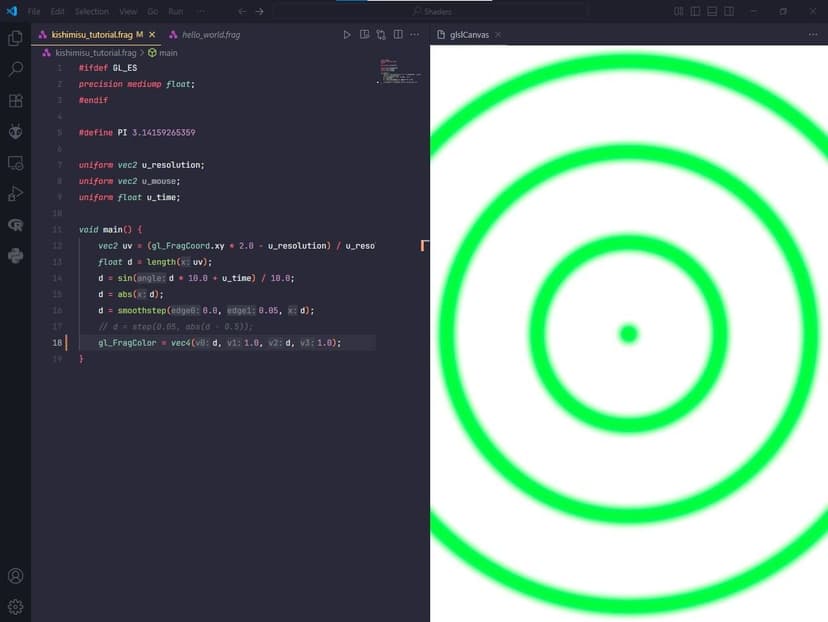Open the Explorer view in activity bar
Screen dimensions: 828x622
point(15,38)
